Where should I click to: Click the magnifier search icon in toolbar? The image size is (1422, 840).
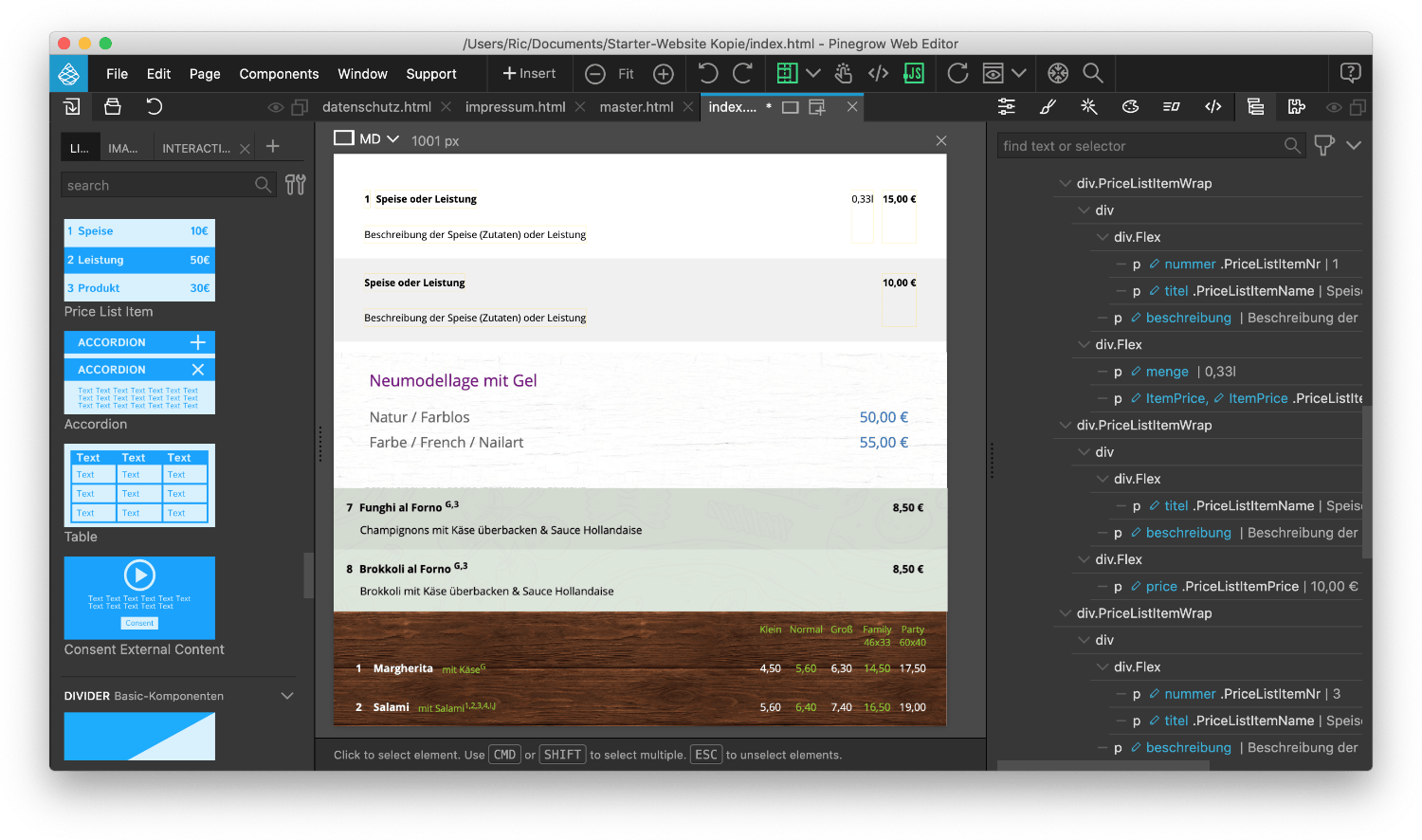coord(1093,73)
